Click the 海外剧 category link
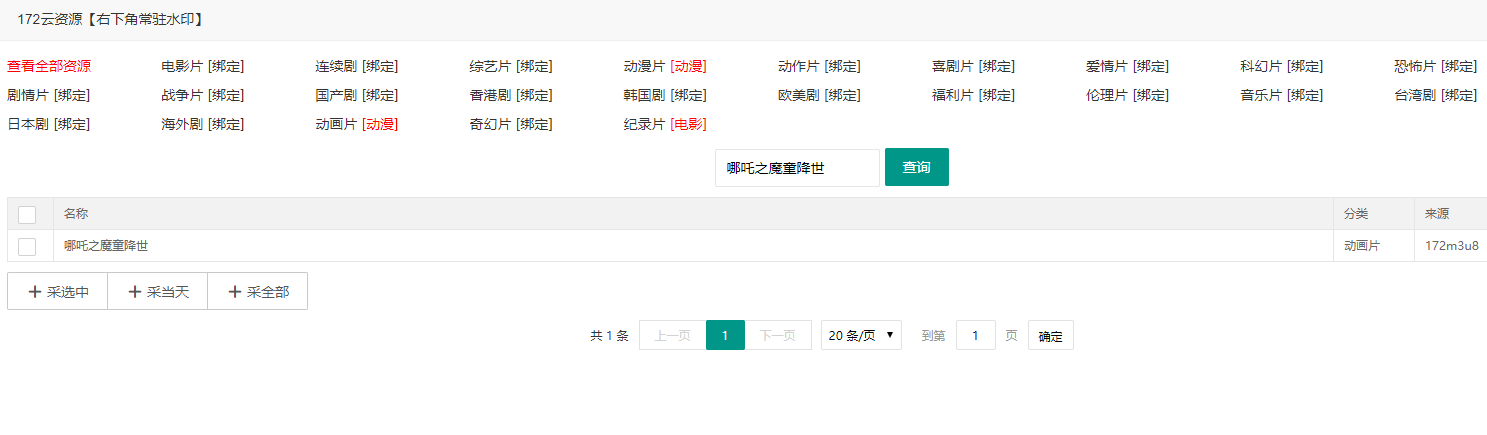 (x=182, y=125)
